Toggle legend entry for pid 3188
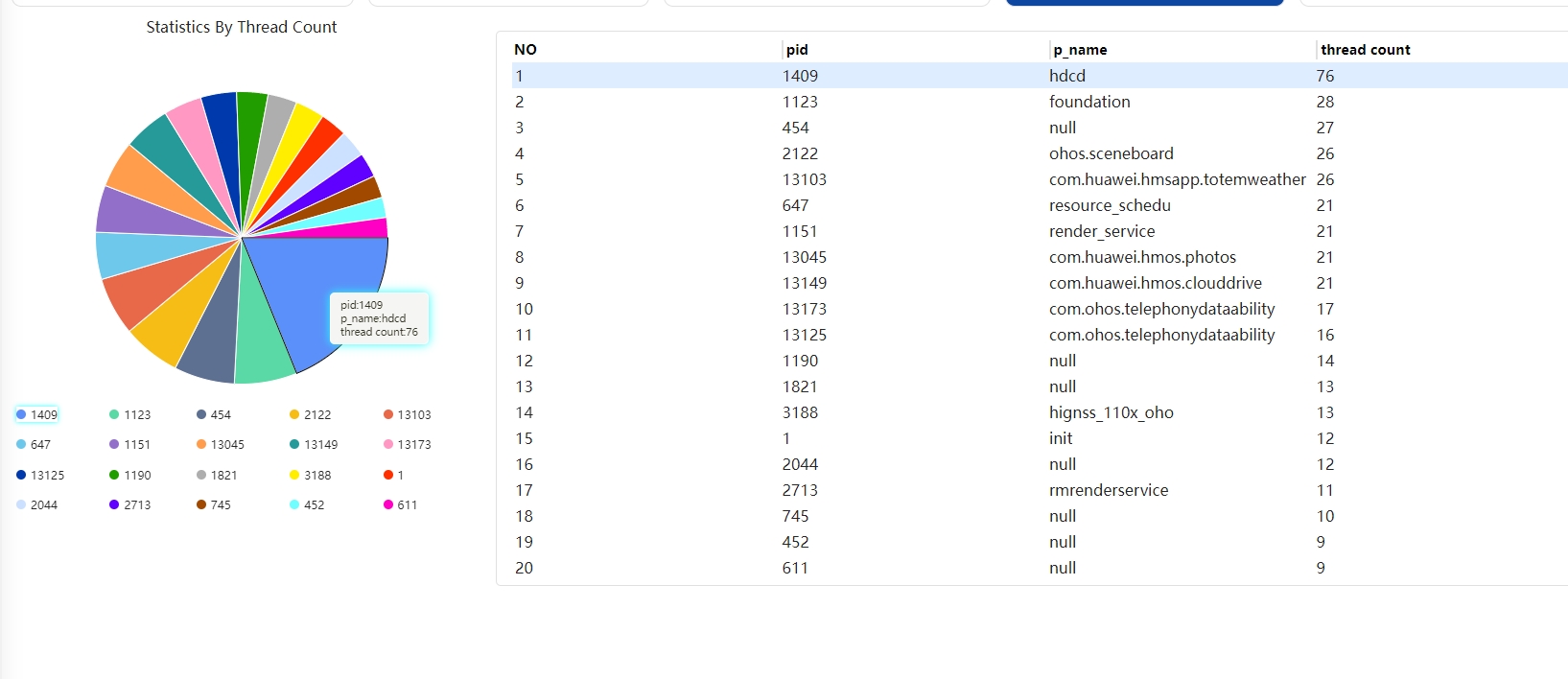 (310, 475)
